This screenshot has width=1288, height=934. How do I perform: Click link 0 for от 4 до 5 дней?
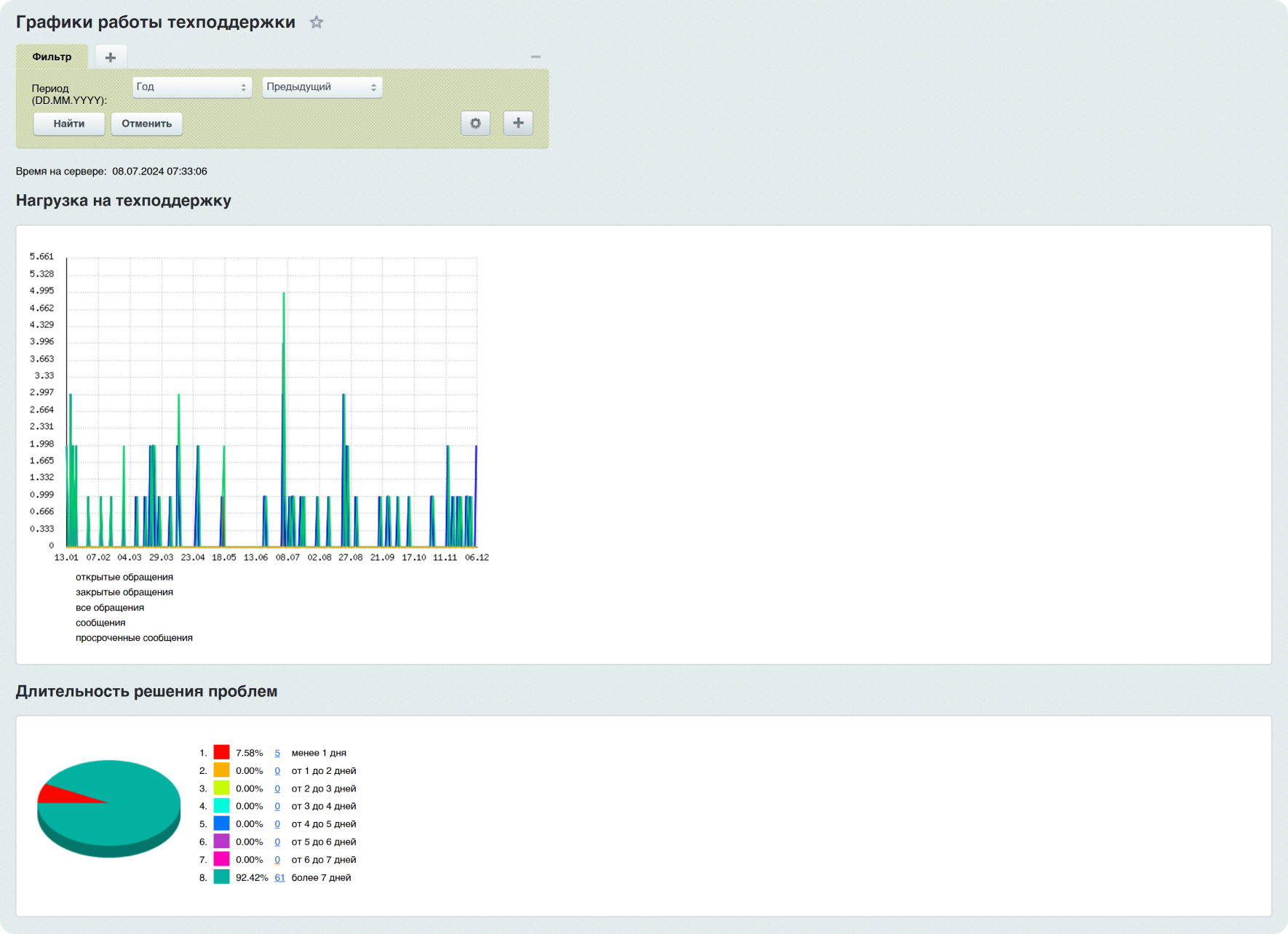click(x=277, y=824)
